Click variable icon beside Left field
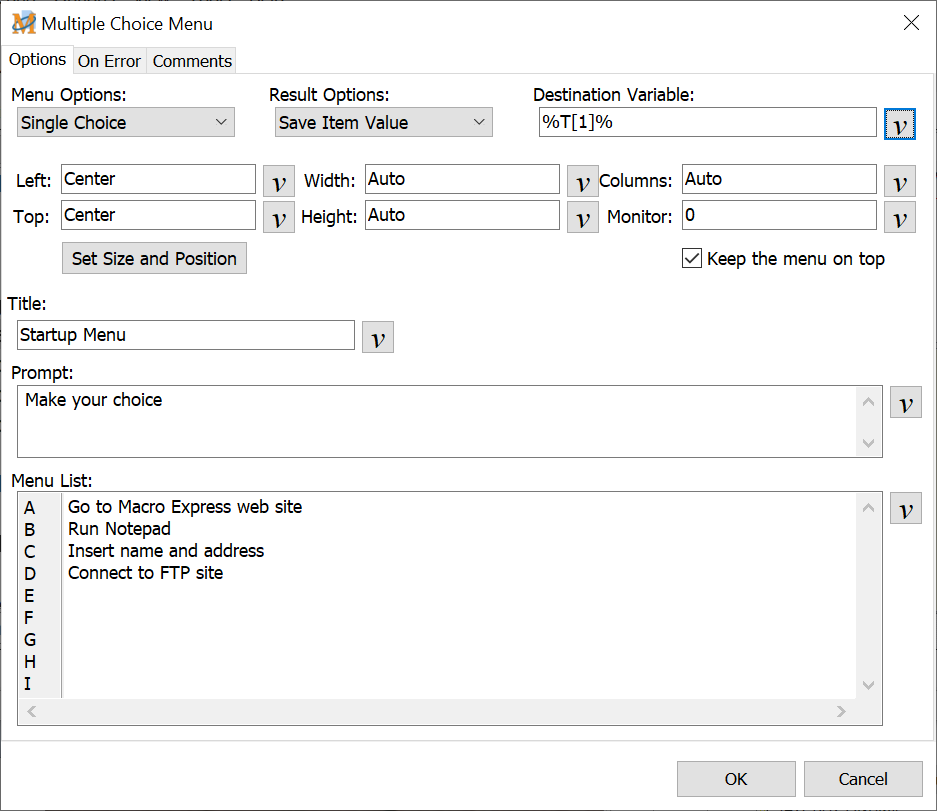This screenshot has width=937, height=811. pyautogui.click(x=279, y=181)
